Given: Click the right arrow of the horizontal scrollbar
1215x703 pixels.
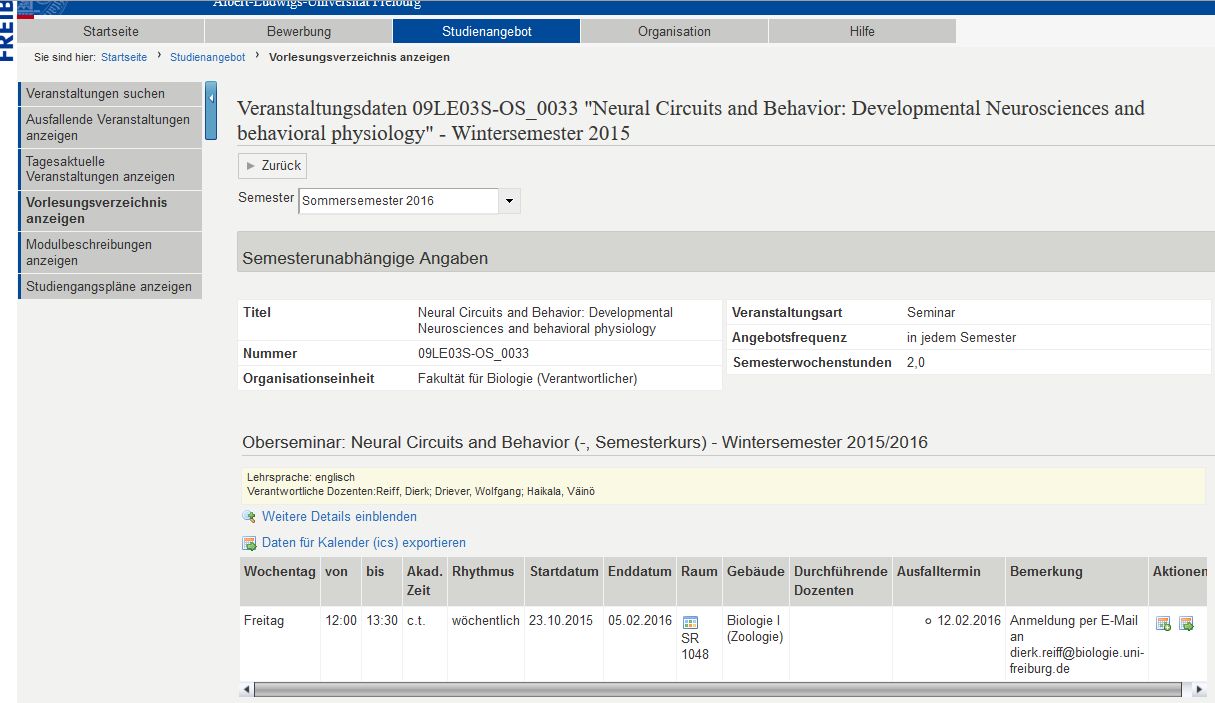Looking at the screenshot, I should coord(1199,689).
